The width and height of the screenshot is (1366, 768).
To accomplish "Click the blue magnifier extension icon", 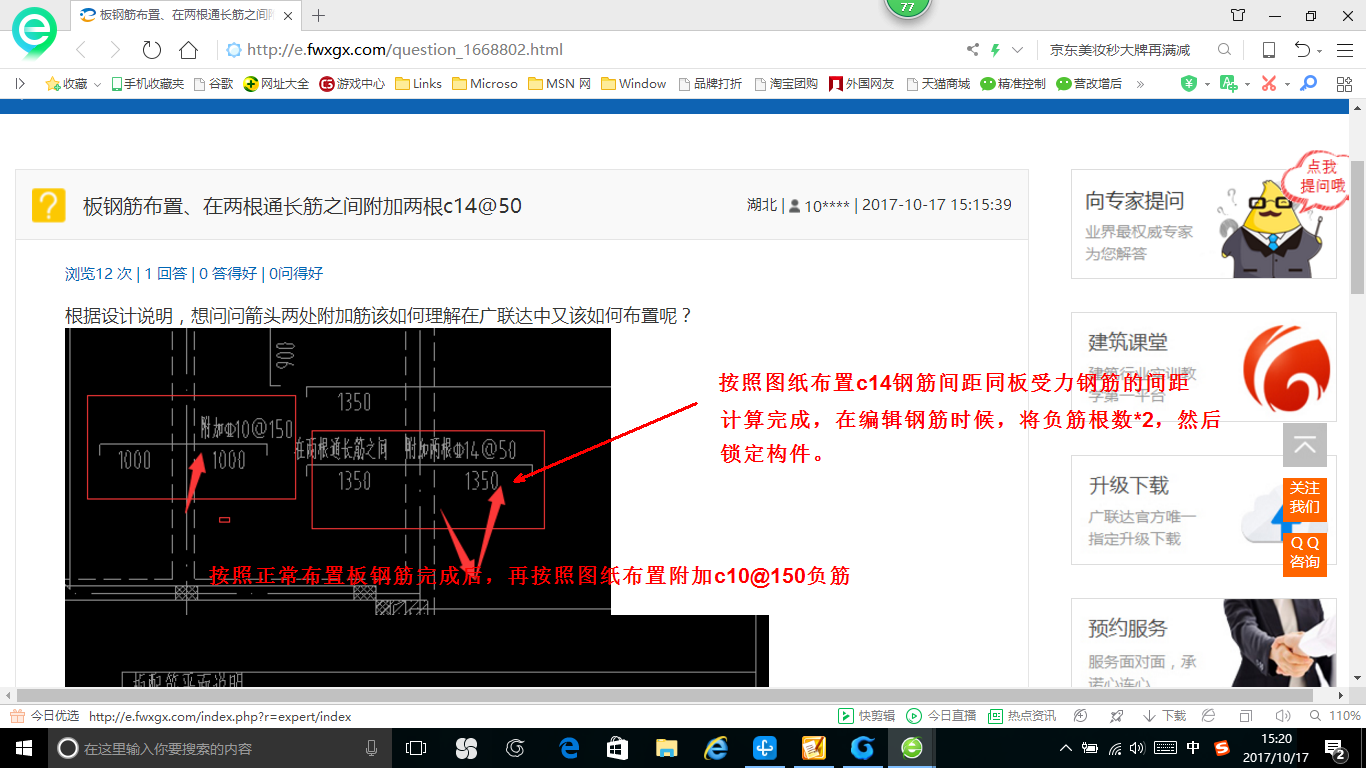I will 1308,84.
